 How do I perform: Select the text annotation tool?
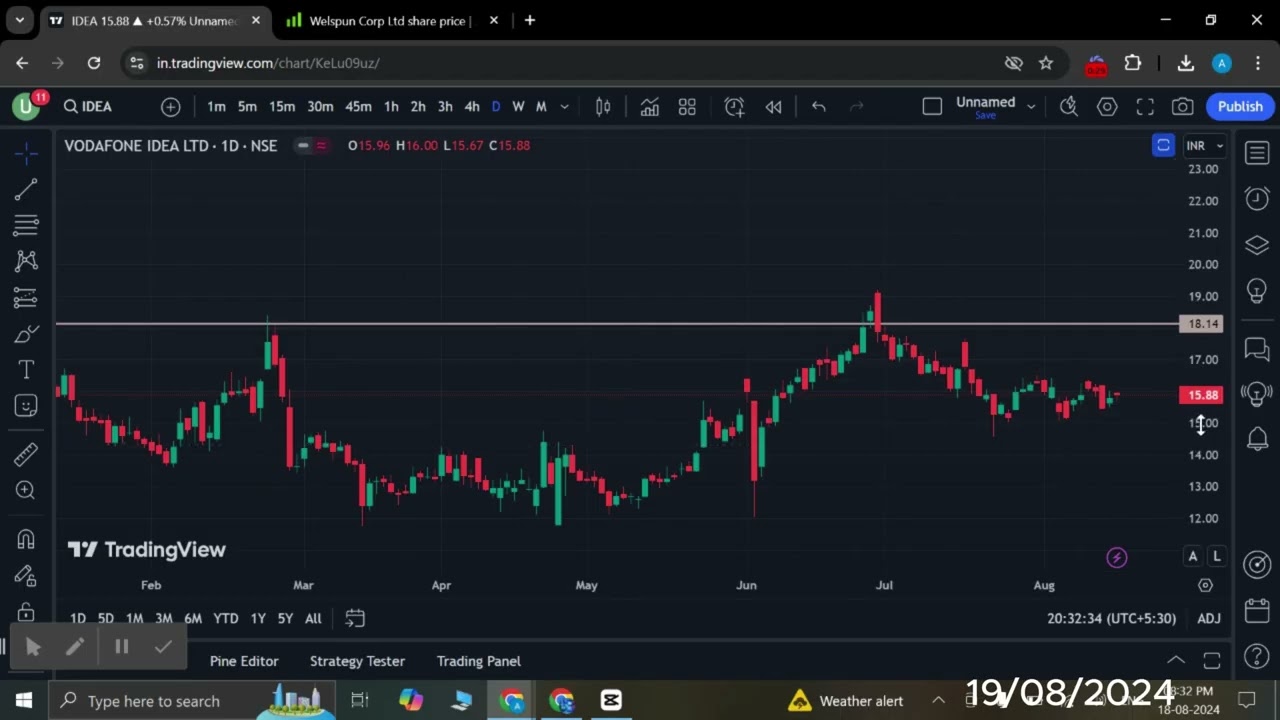(27, 370)
